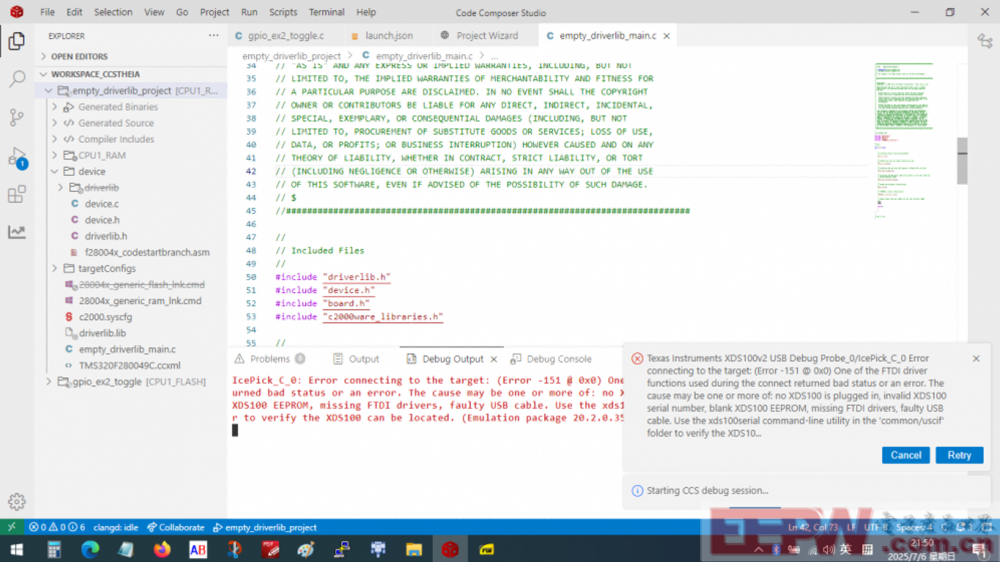Dismiss the XDS100v2 error notification

click(976, 359)
